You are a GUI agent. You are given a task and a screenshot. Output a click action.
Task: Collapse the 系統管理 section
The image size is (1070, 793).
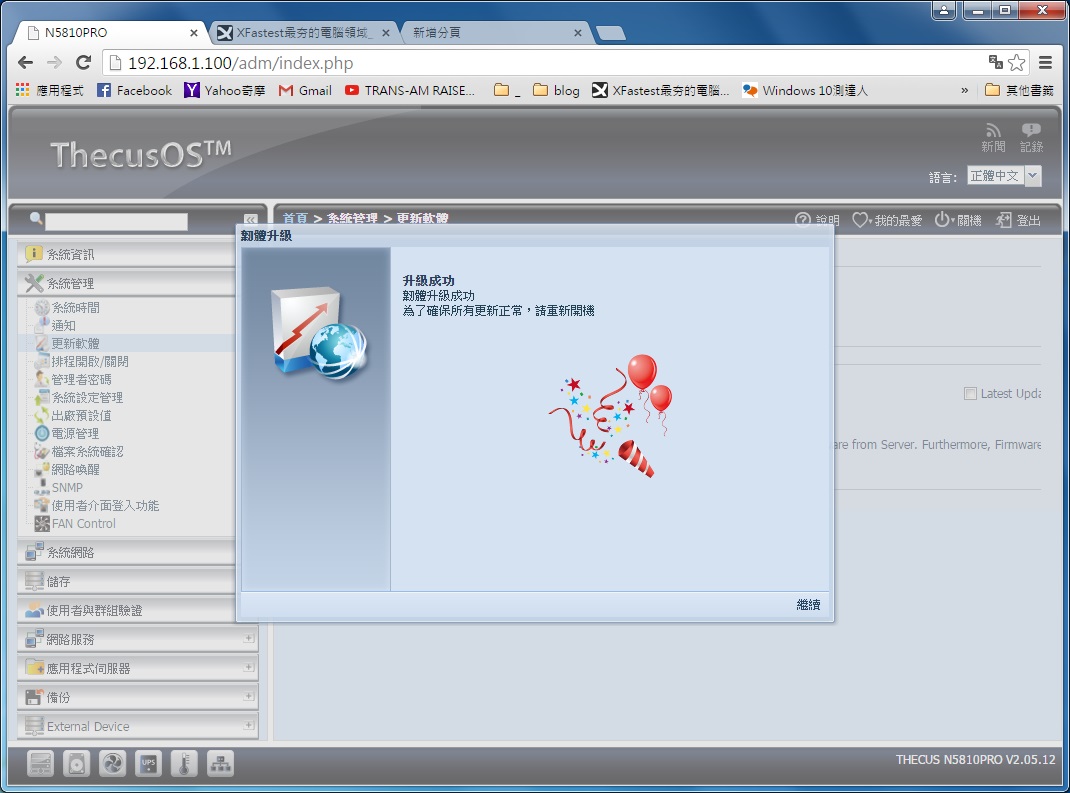pos(126,283)
